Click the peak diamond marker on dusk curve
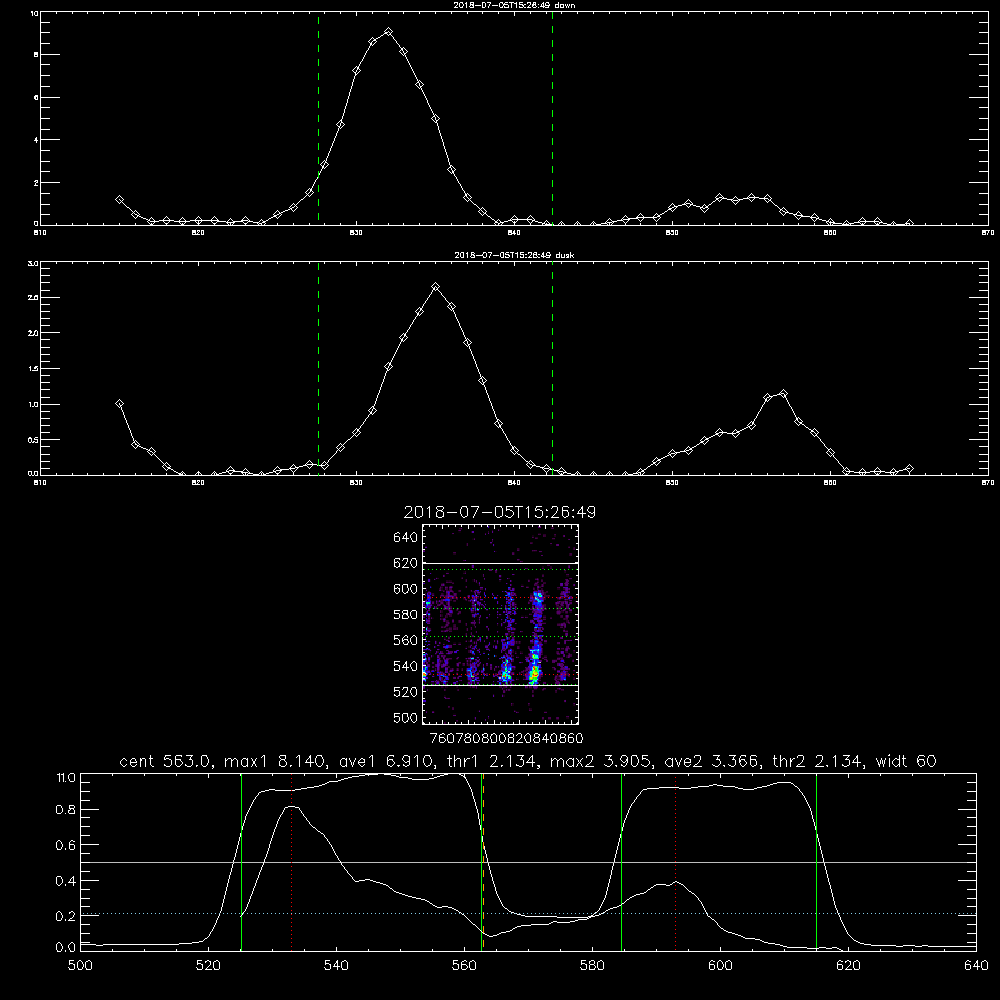The height and width of the screenshot is (1000, 1000). (x=436, y=287)
